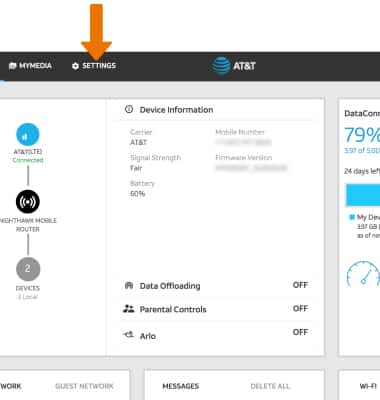The width and height of the screenshot is (380, 400).
Task: Click the Arlo camera icon
Action: coord(129,334)
